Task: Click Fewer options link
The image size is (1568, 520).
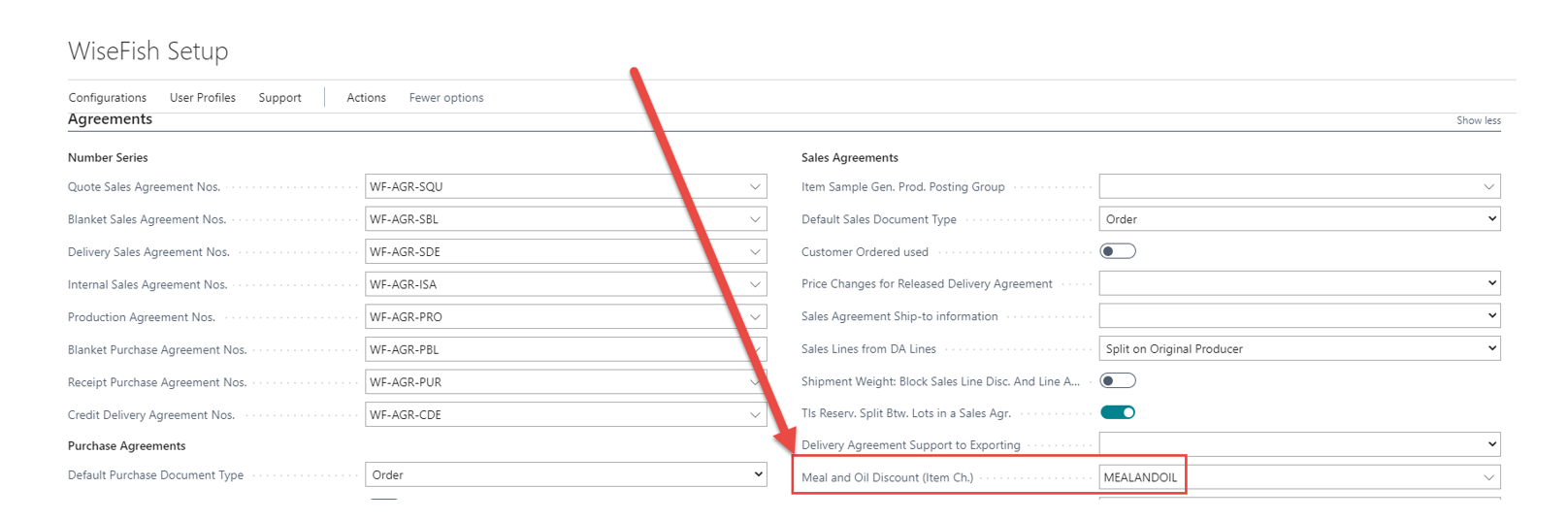Action: point(446,98)
